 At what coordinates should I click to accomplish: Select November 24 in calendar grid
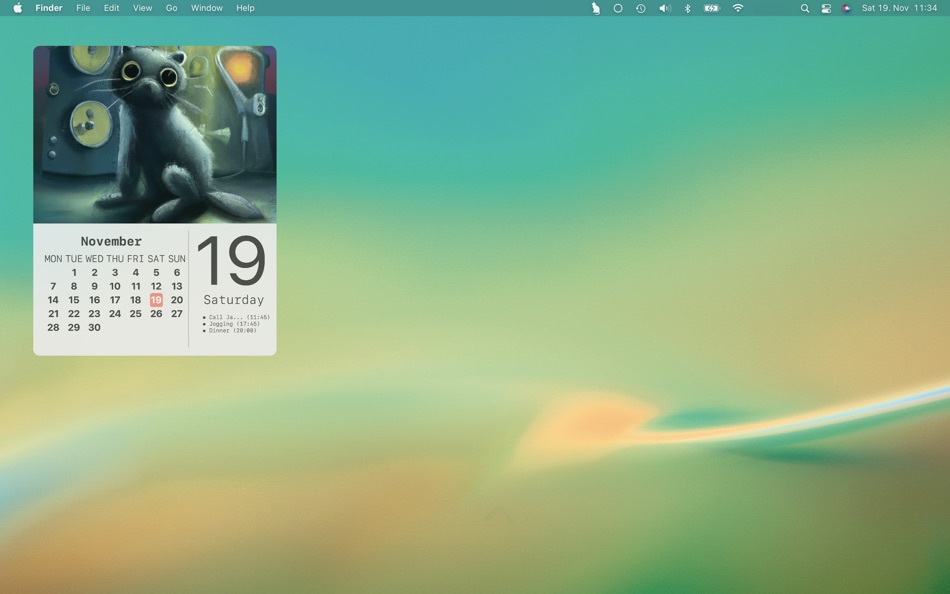115,313
